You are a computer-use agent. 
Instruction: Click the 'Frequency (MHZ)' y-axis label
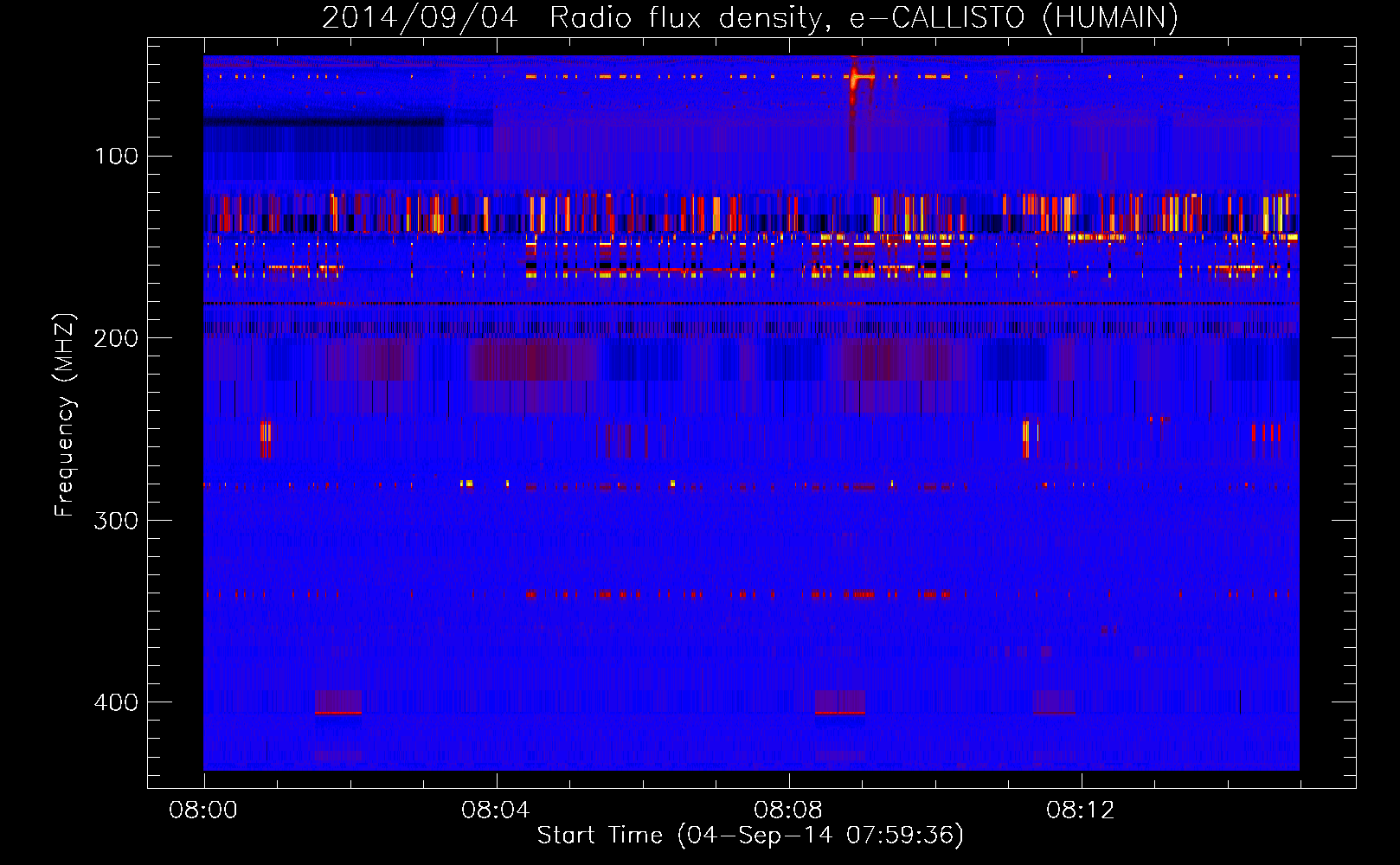pos(65,415)
